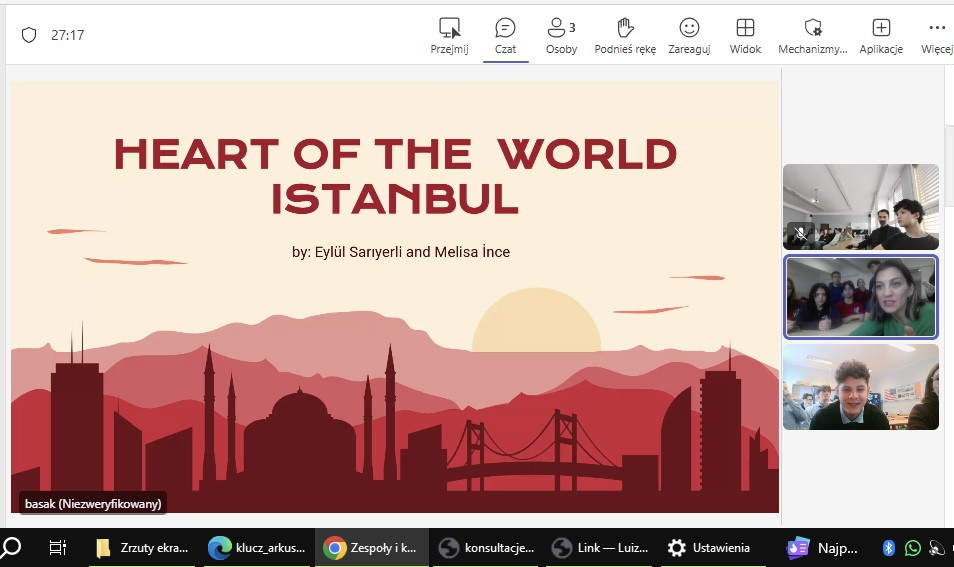Select the bottom participant video thumbnail
Viewport: 954px width, 567px height.
coord(860,387)
